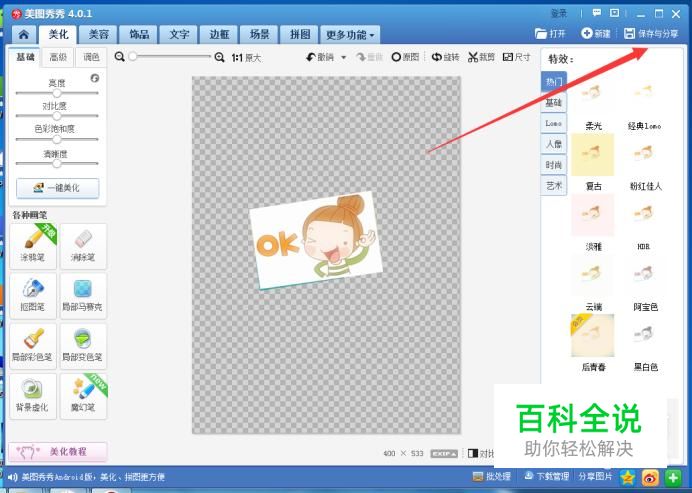Select the 基础 adjustment tab

tap(25, 57)
